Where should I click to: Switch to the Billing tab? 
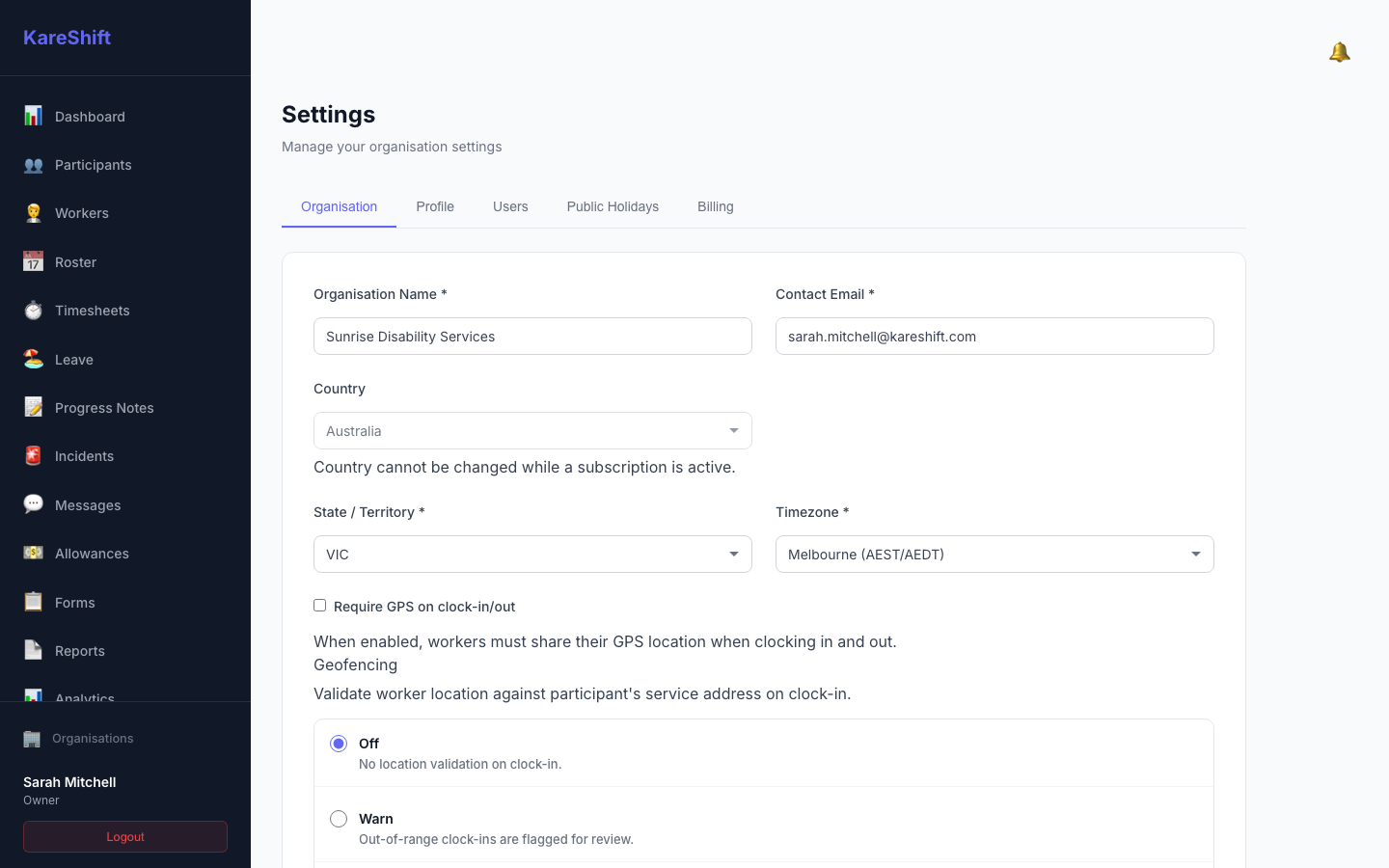coord(716,206)
